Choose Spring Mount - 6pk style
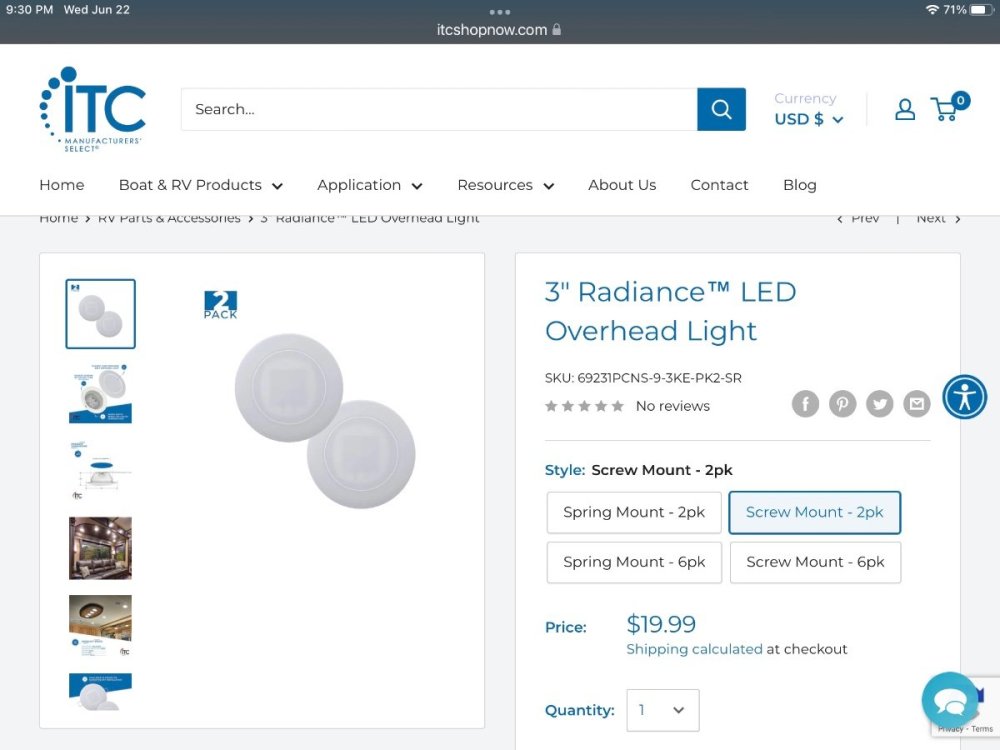Screen dimensions: 1000x750 (x=634, y=562)
